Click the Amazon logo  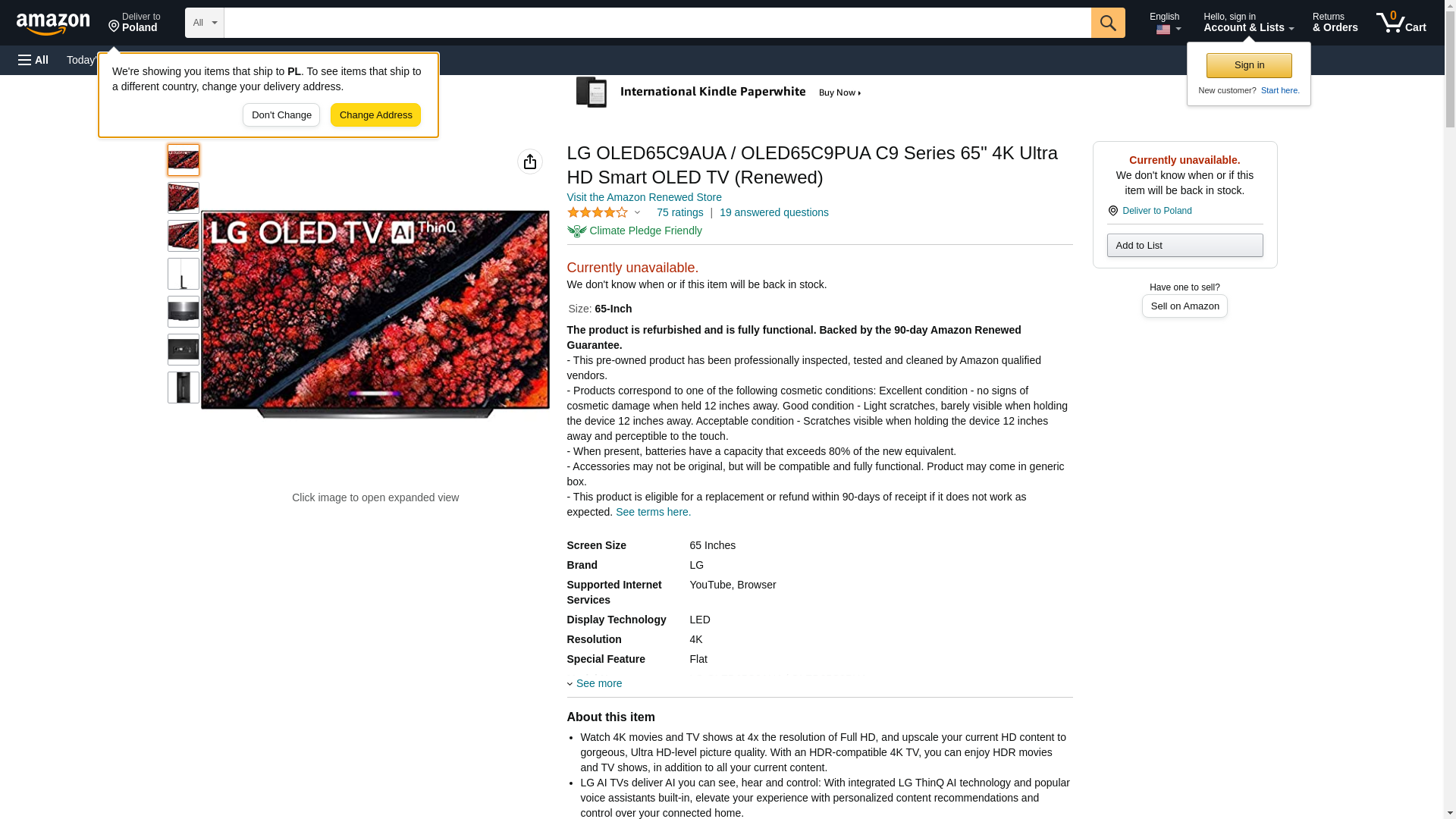coord(53,24)
